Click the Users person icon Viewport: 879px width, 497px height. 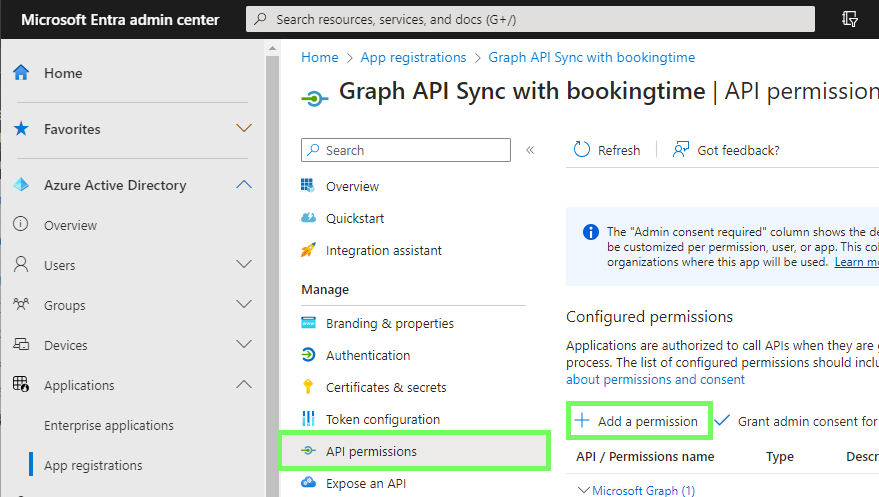pyautogui.click(x=21, y=264)
